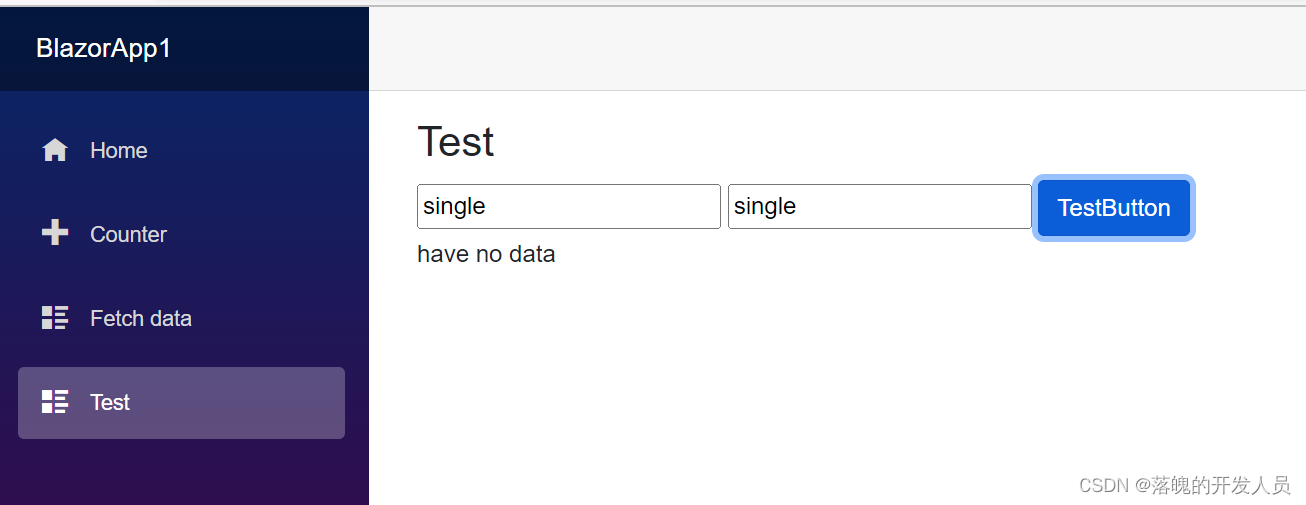Click the Counter plus icon

[55, 234]
